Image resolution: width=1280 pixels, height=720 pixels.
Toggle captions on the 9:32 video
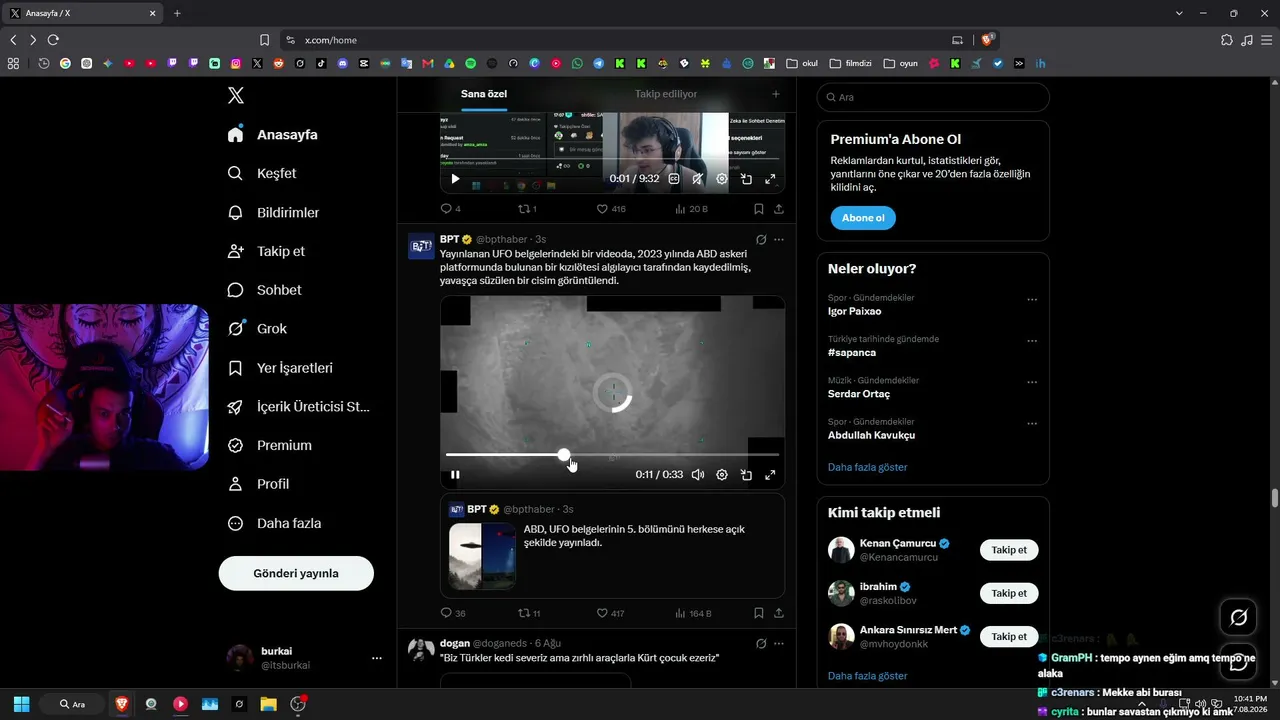pos(674,179)
